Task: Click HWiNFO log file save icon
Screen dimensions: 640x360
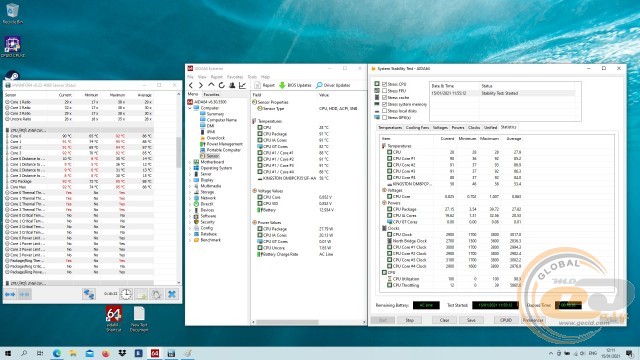Action: [141, 294]
